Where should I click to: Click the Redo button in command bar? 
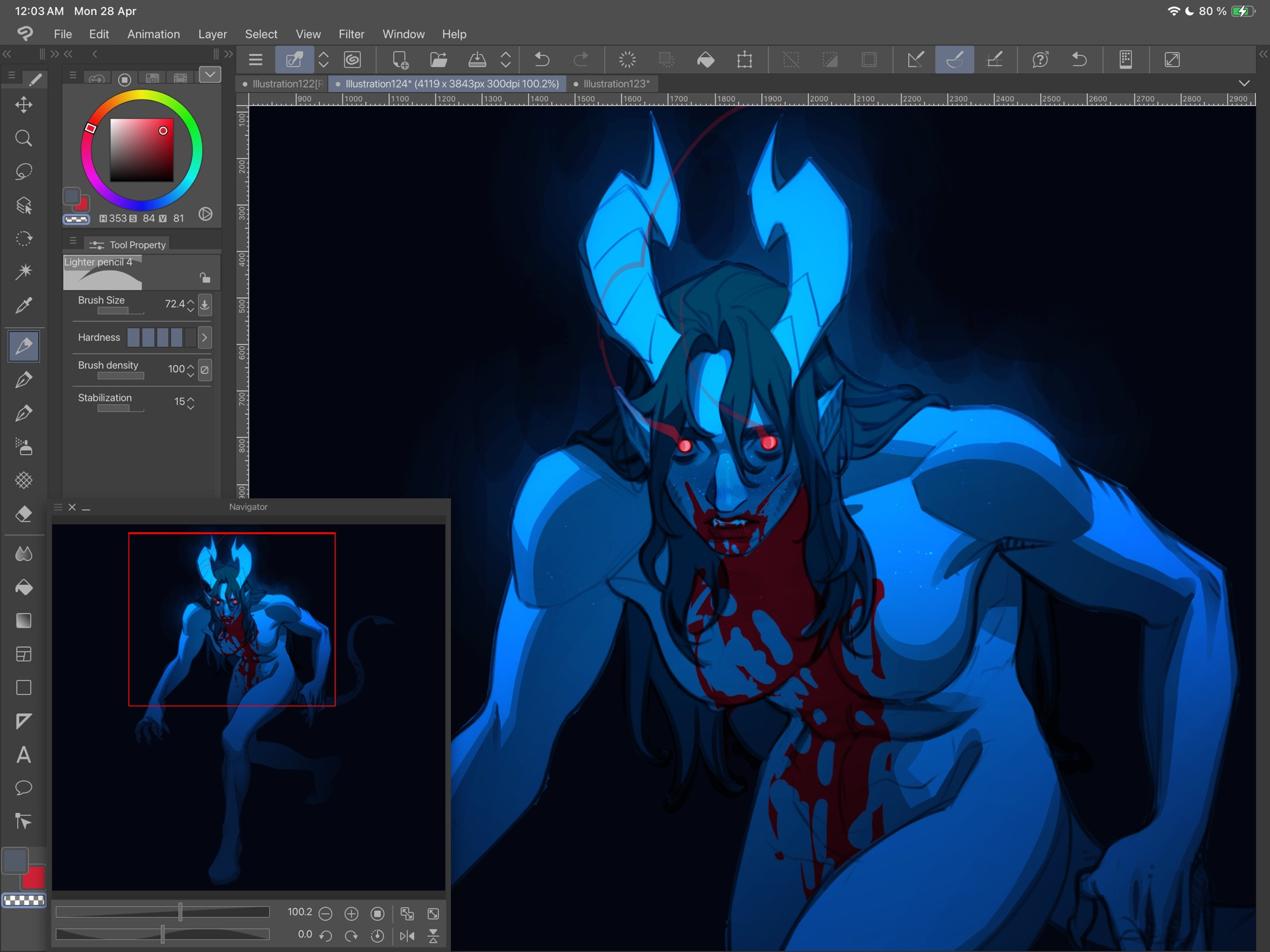click(x=580, y=60)
